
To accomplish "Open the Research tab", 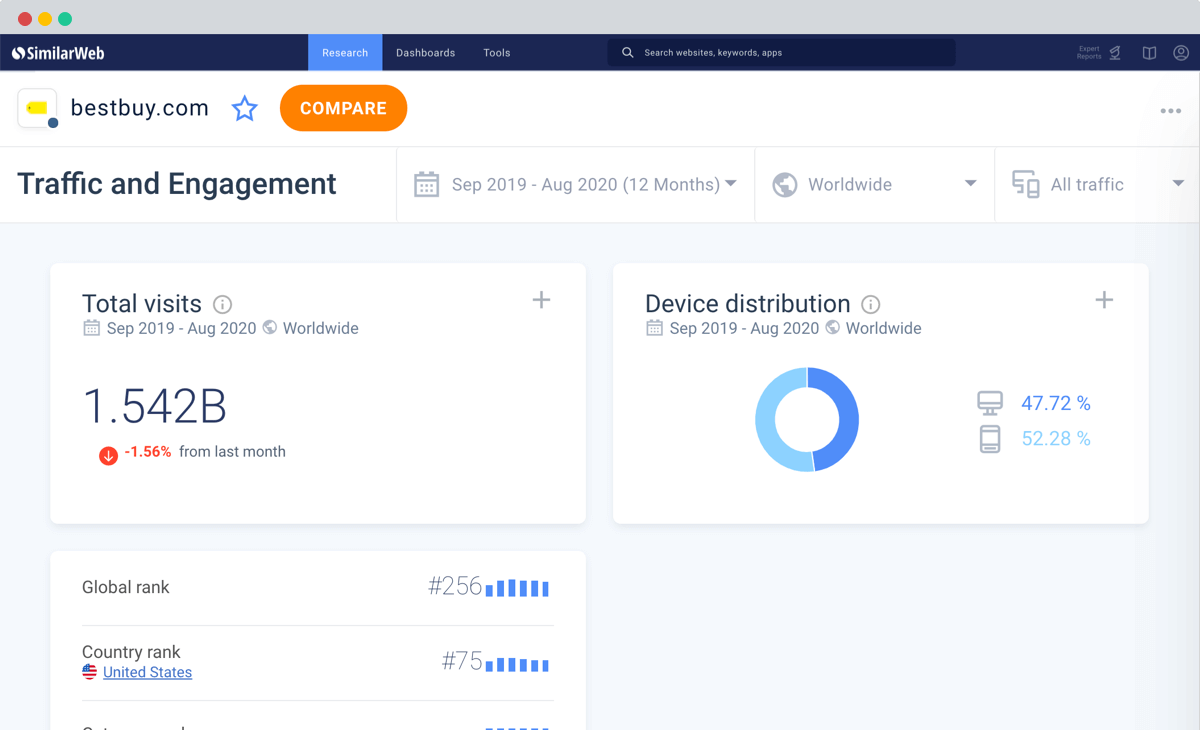I will click(x=345, y=53).
